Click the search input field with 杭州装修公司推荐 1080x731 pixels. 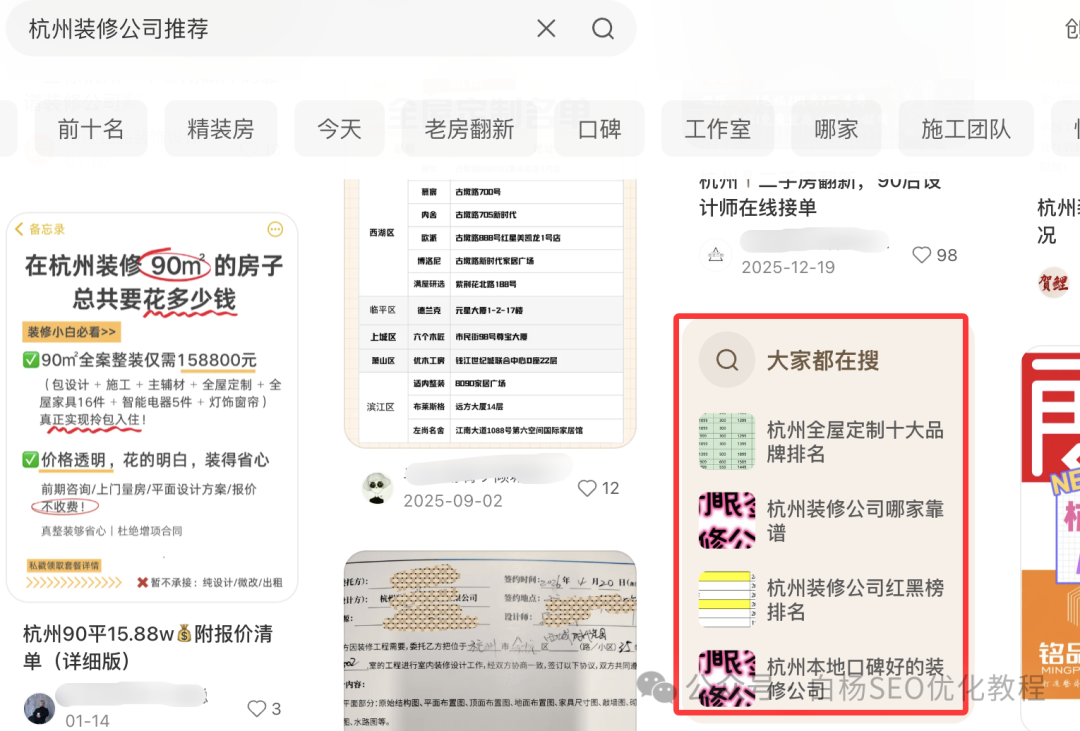270,29
